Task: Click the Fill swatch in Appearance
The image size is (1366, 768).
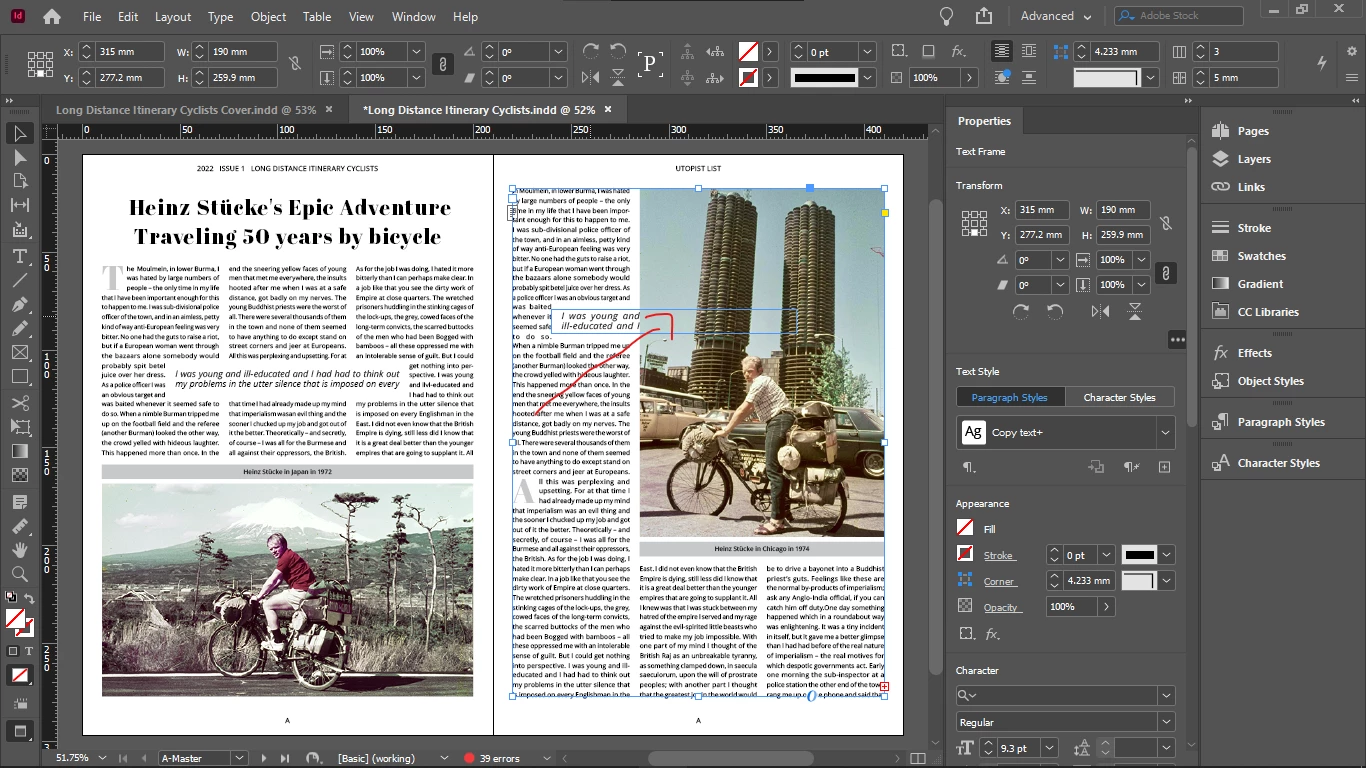Action: point(965,528)
